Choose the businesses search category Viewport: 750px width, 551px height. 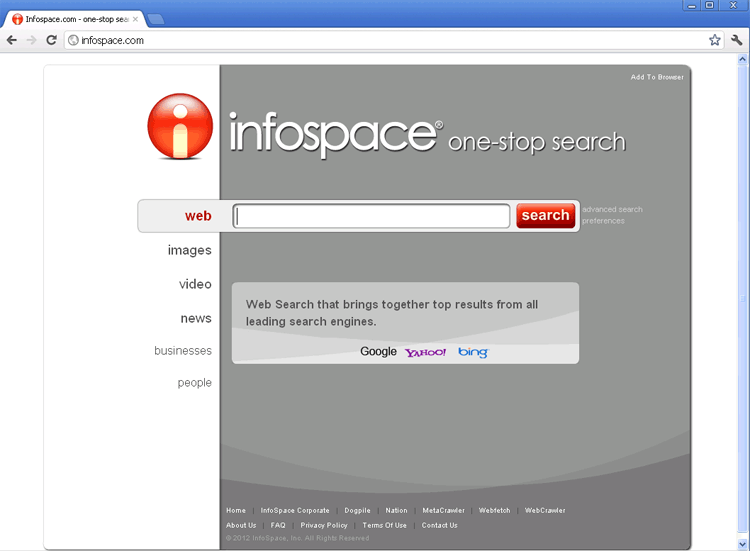point(183,351)
